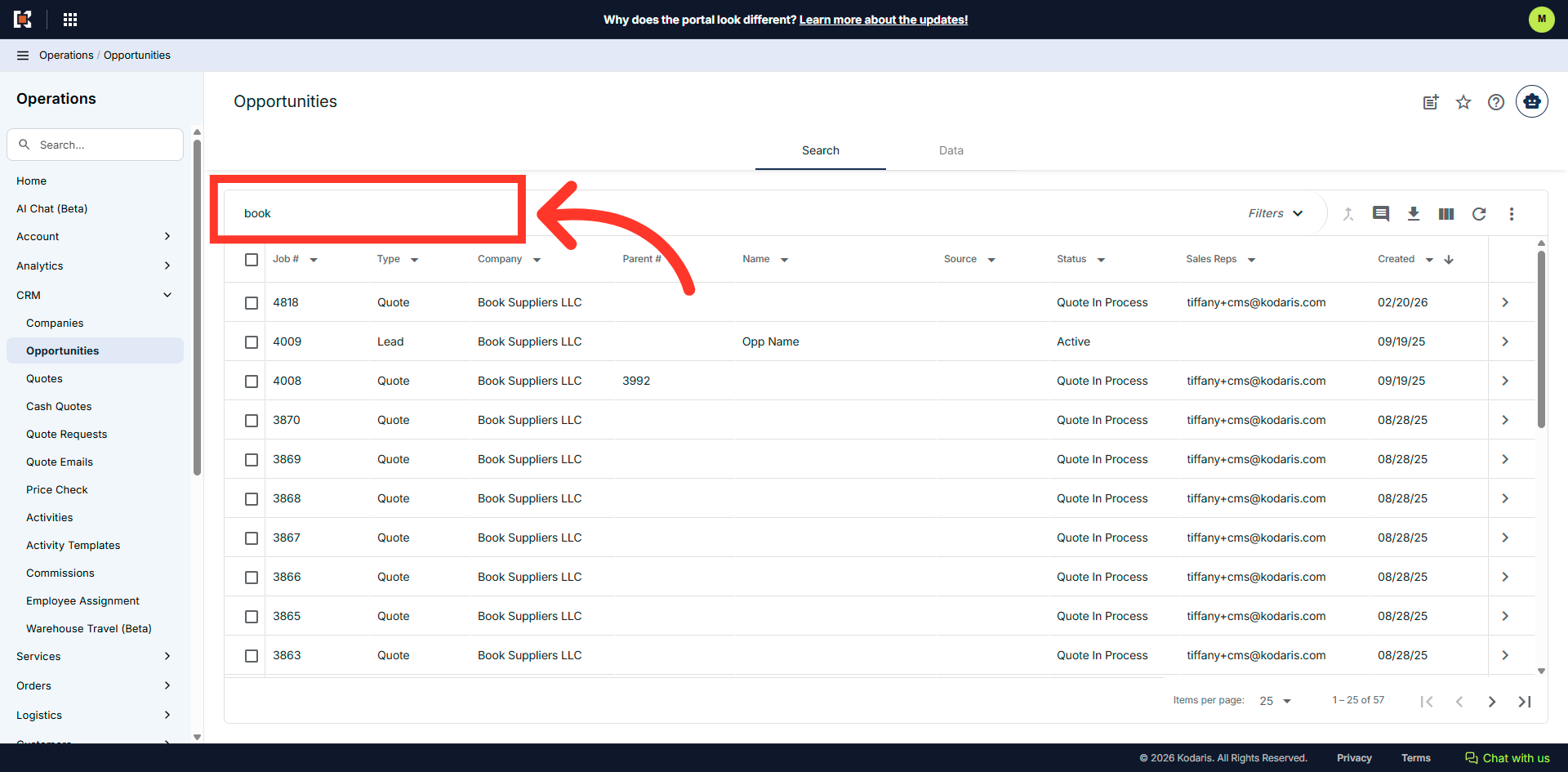Go to next results page
Screen dimensions: 1568x772
tap(1492, 702)
